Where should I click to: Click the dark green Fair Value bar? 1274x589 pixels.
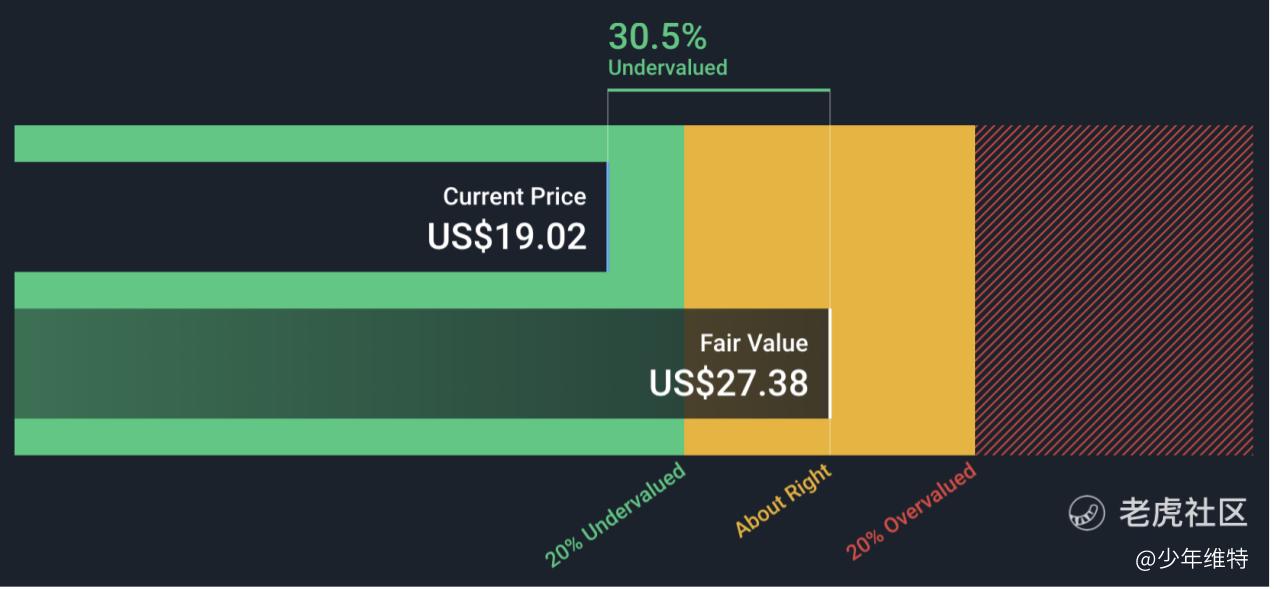pyautogui.click(x=422, y=364)
